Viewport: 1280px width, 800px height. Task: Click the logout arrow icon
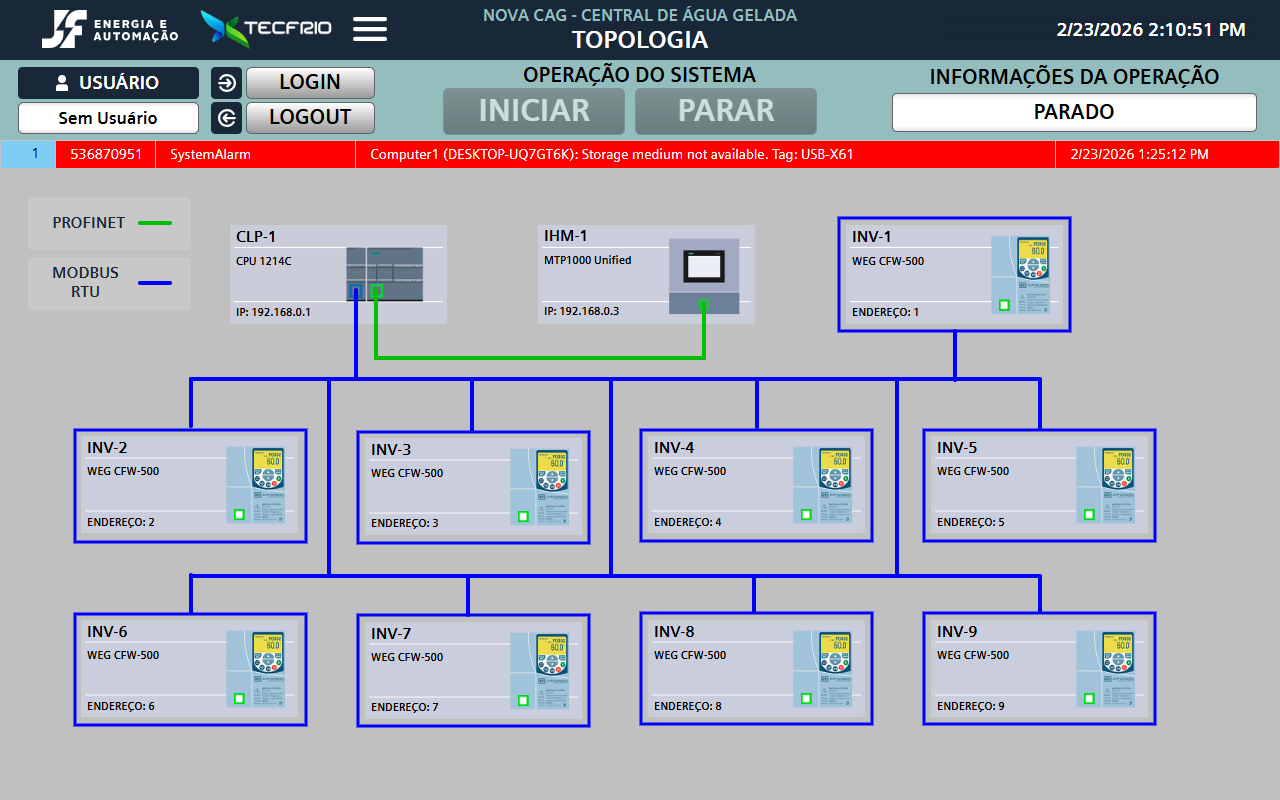coord(226,118)
